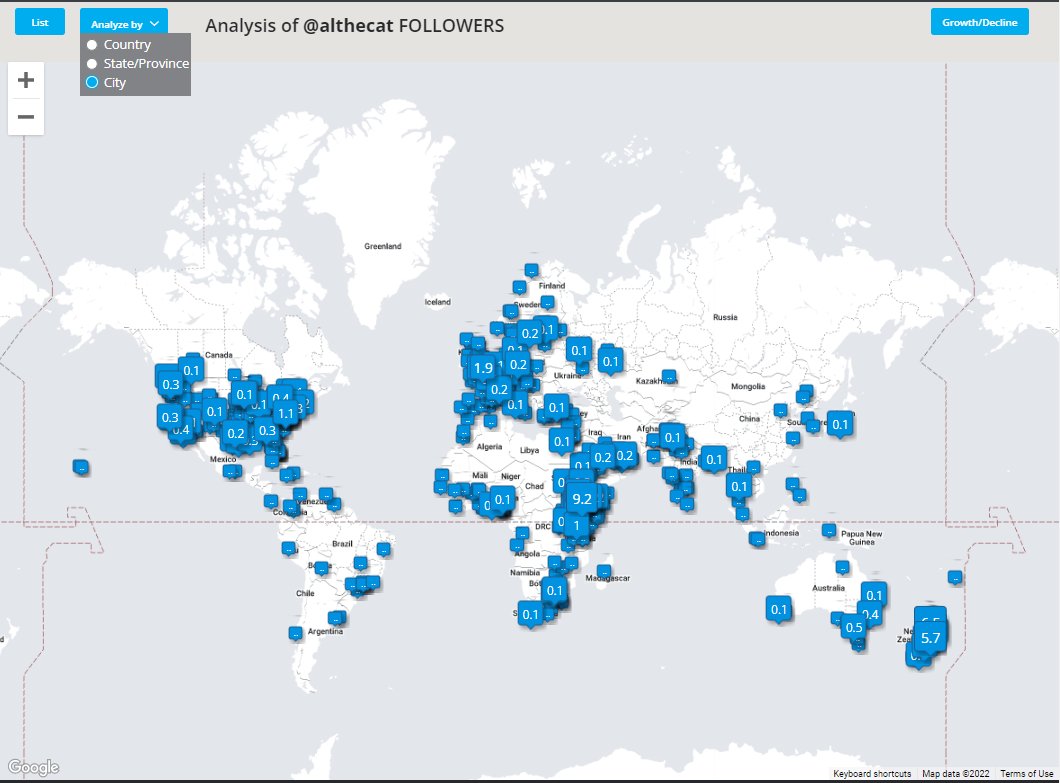Click the Brazil label on the map
1060x783 pixels.
coord(343,544)
